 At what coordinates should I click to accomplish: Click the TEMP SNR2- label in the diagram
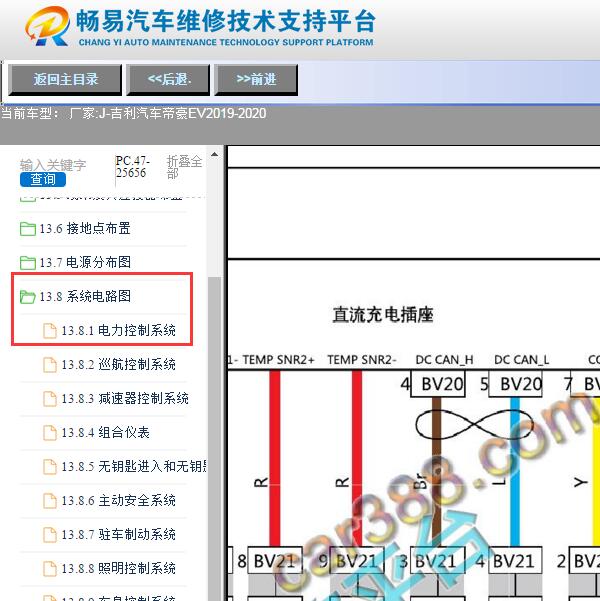pyautogui.click(x=362, y=360)
